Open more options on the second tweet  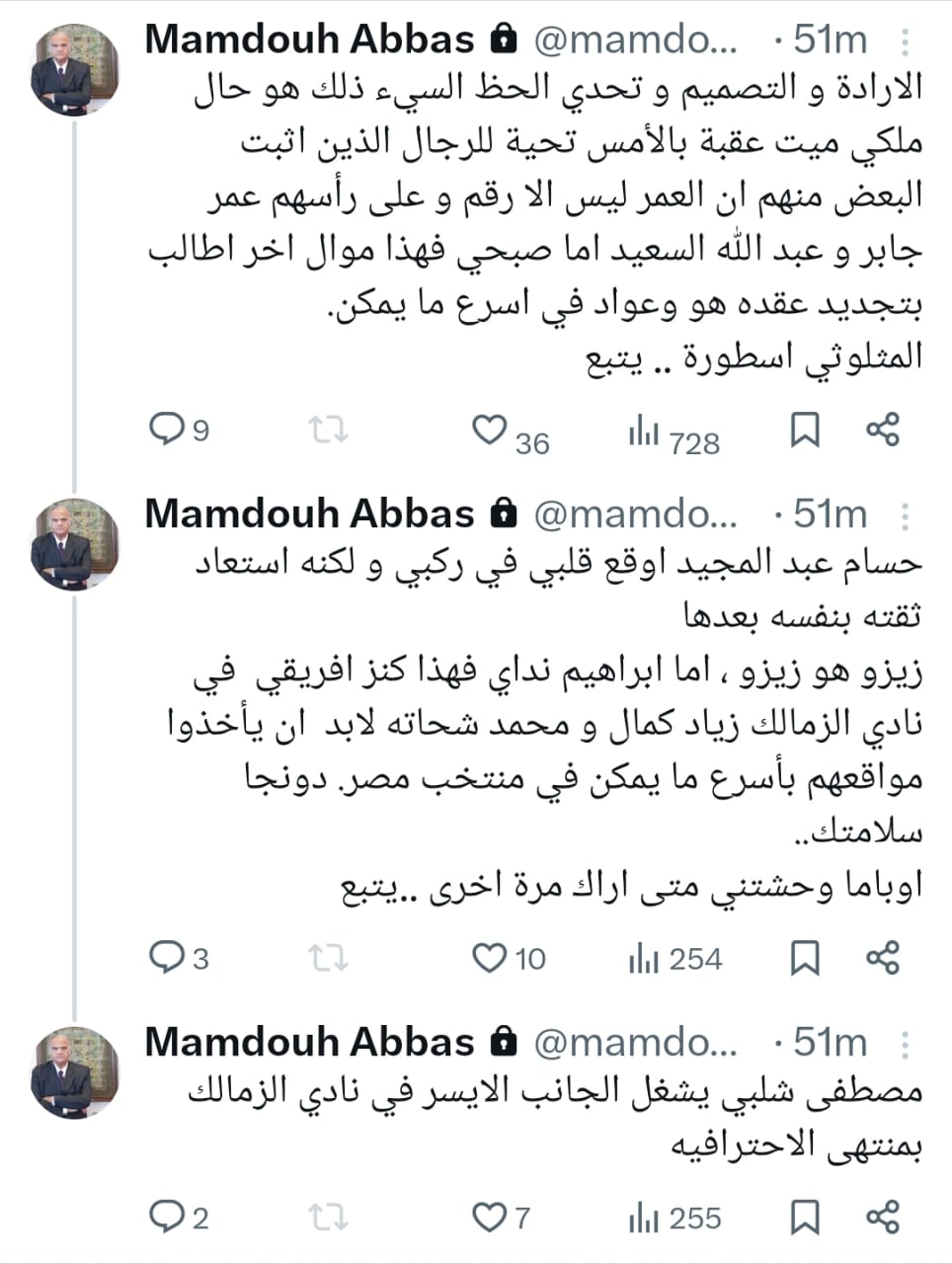(x=906, y=516)
